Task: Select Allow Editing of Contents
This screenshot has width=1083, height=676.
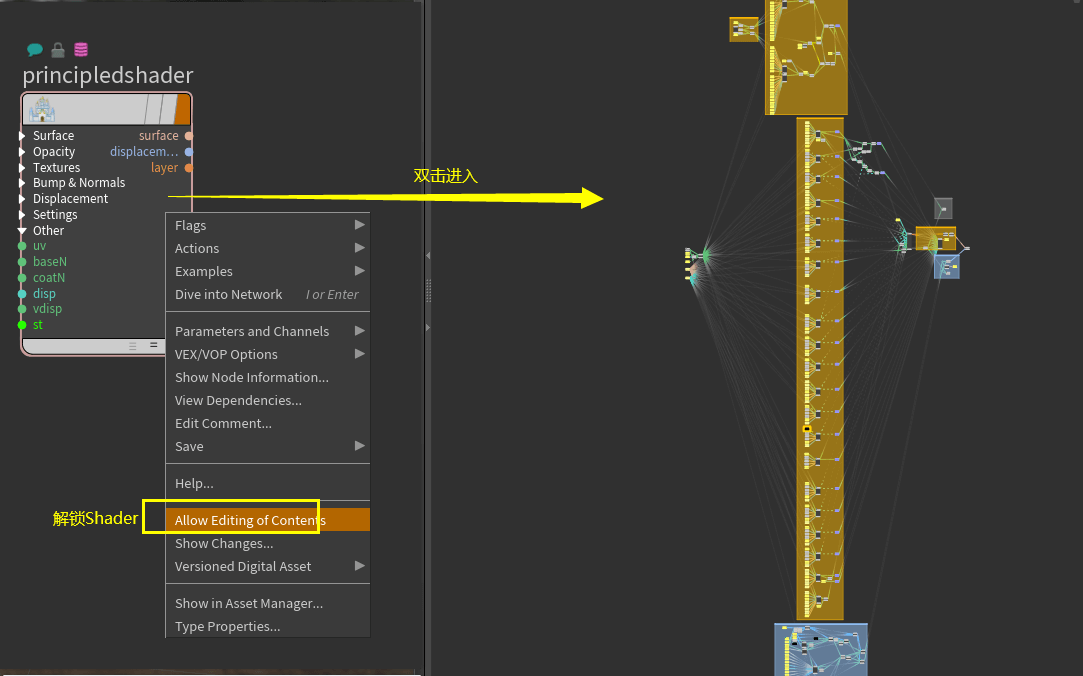Action: (268, 520)
